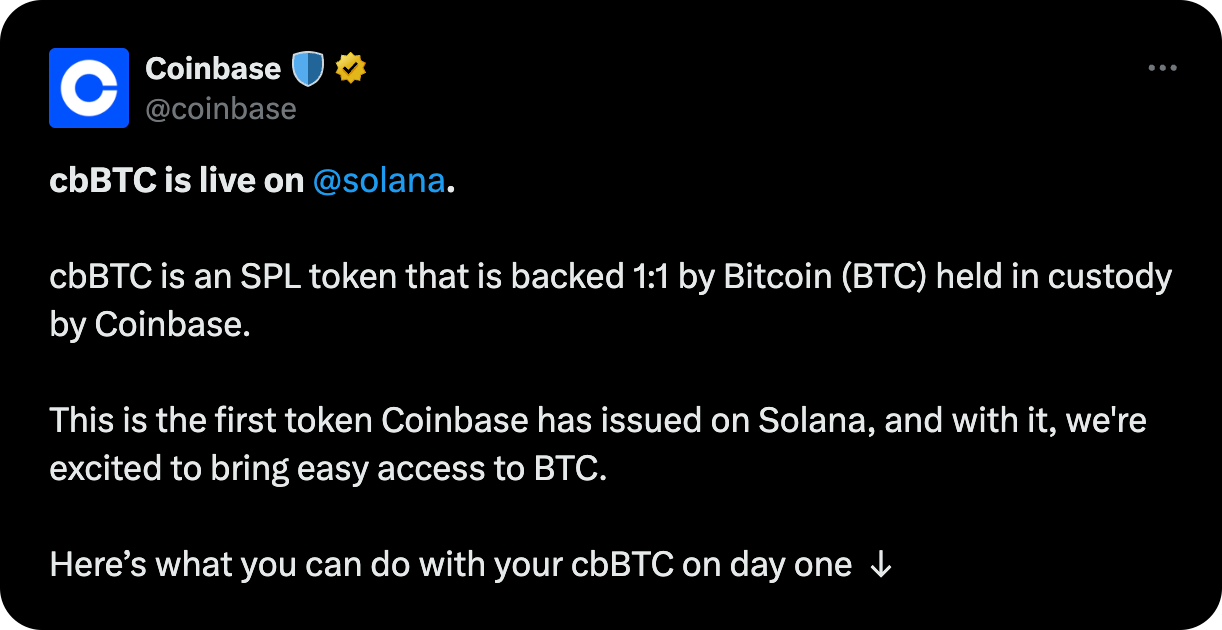Click the gold verified checkmark badge
1222x630 pixels.
point(350,69)
